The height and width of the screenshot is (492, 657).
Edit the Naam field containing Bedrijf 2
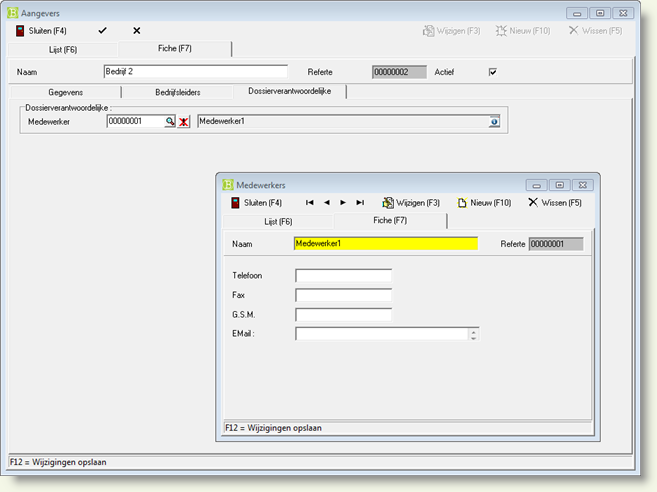196,72
